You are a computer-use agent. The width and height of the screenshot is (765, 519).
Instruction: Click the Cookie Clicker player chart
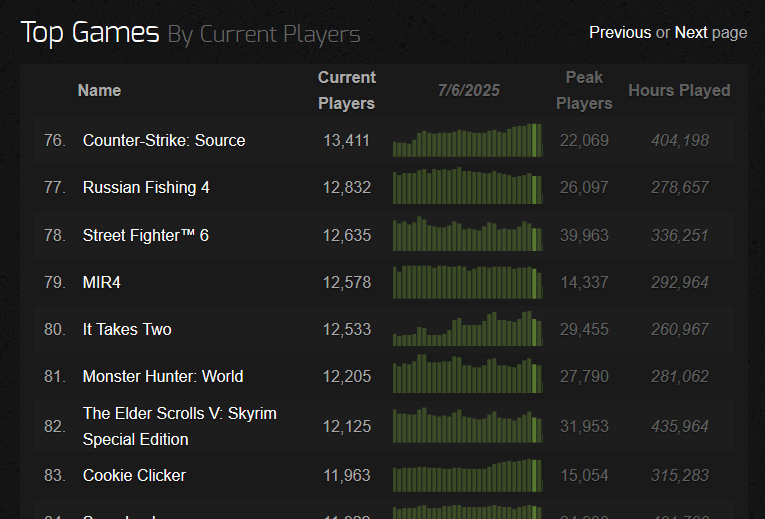point(467,476)
